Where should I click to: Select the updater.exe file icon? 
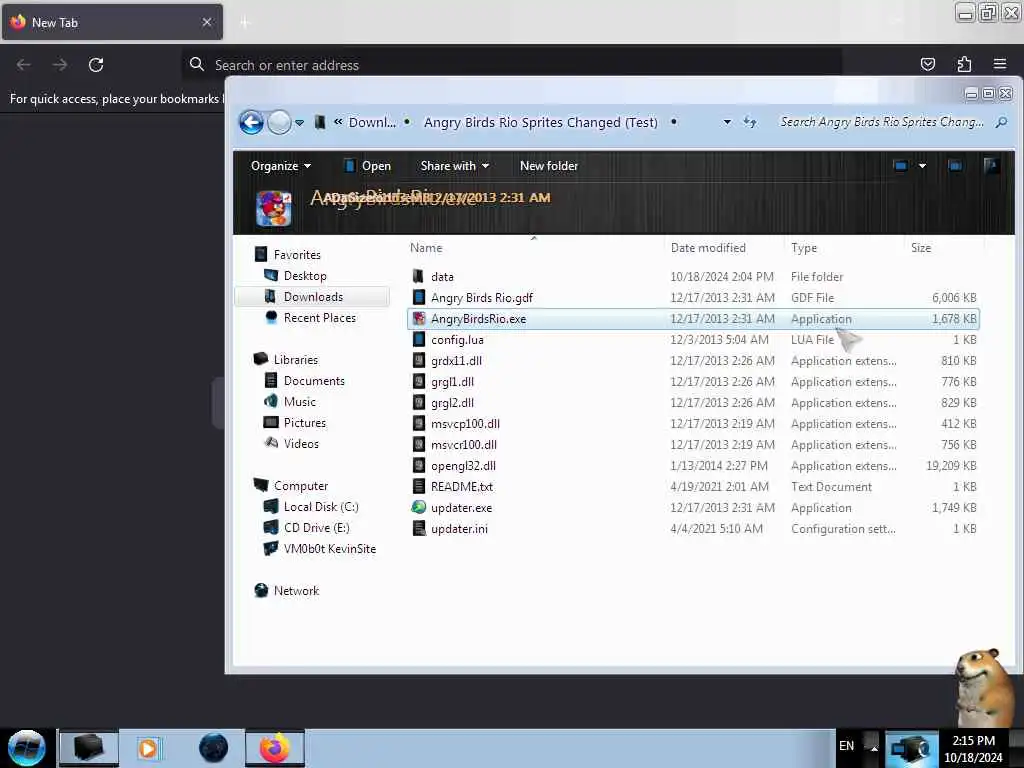[419, 507]
